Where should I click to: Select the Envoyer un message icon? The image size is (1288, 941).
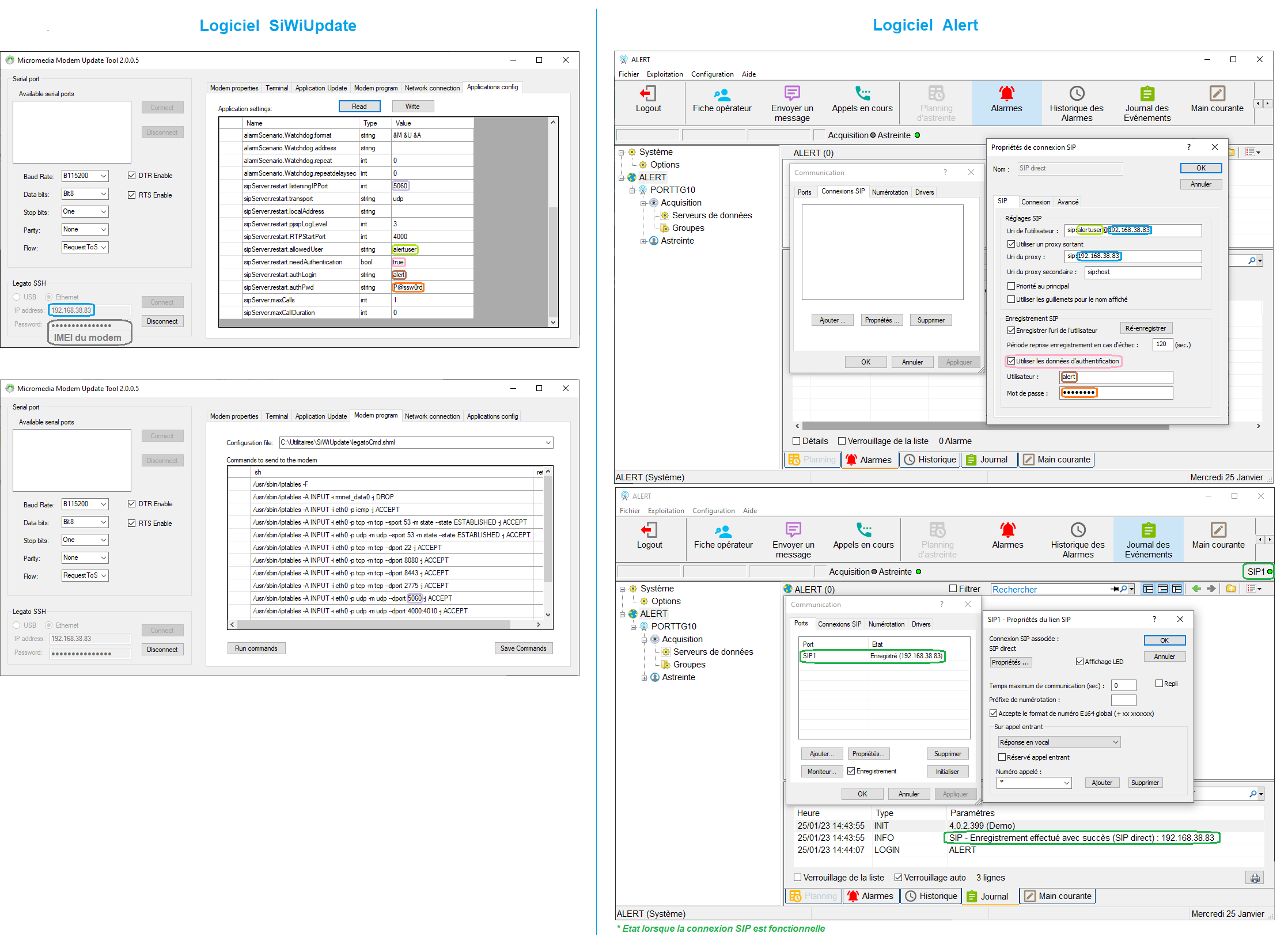[x=791, y=102]
